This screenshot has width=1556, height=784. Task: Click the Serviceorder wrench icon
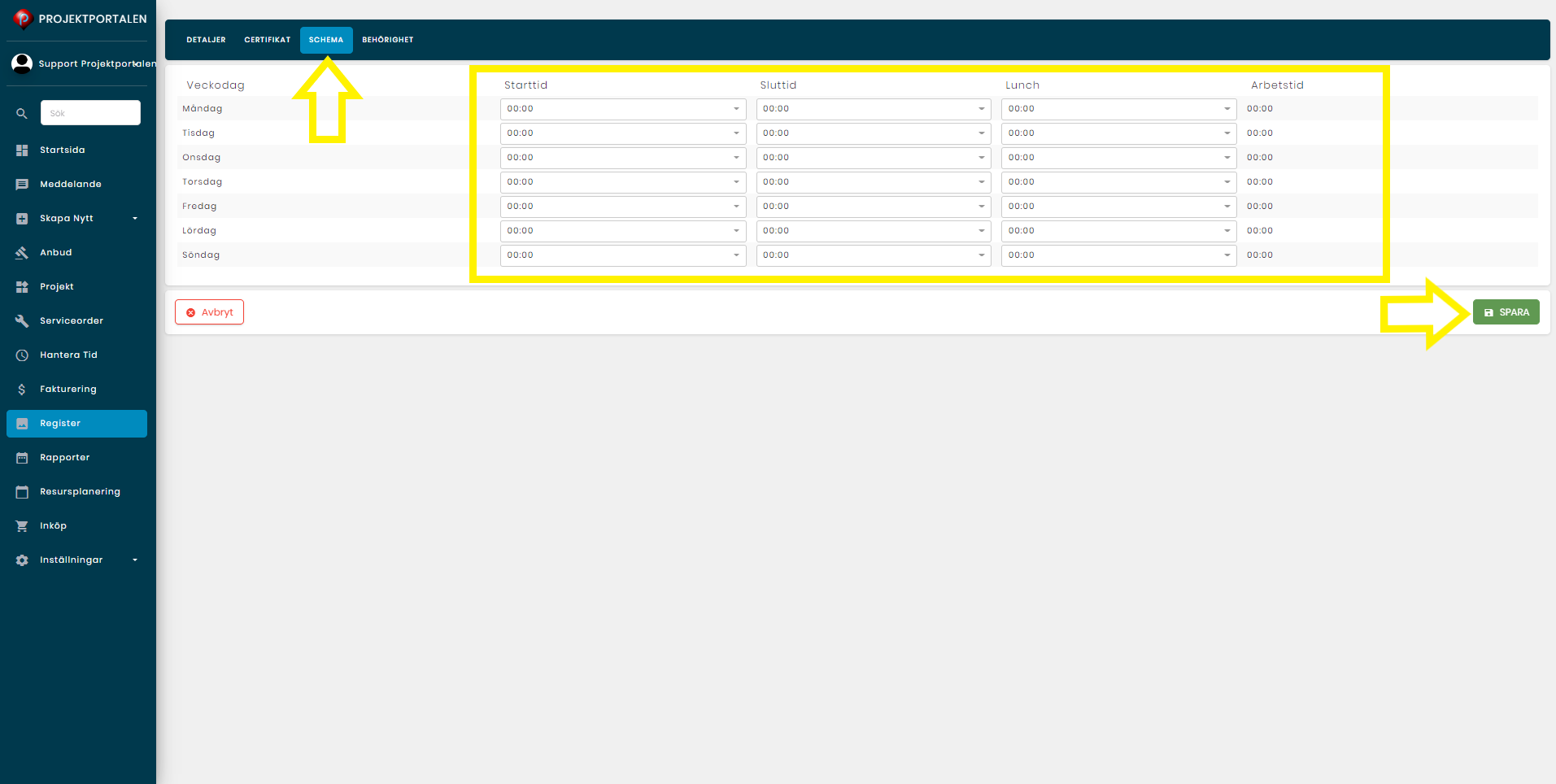coord(22,321)
